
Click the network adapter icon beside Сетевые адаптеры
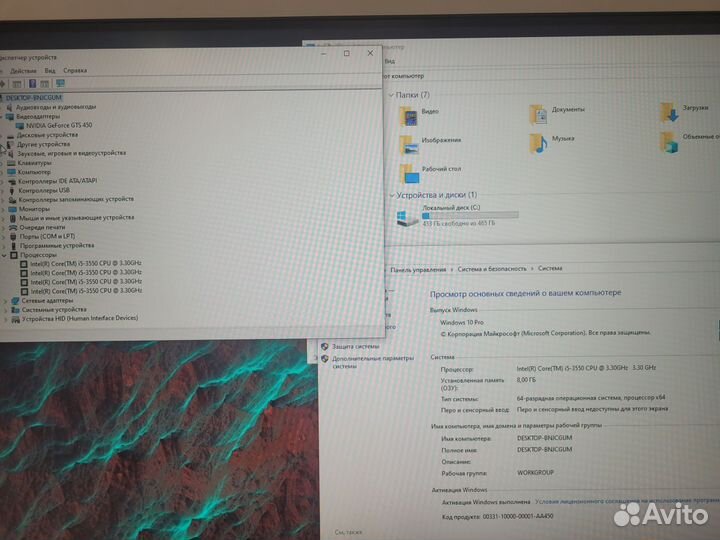15,301
